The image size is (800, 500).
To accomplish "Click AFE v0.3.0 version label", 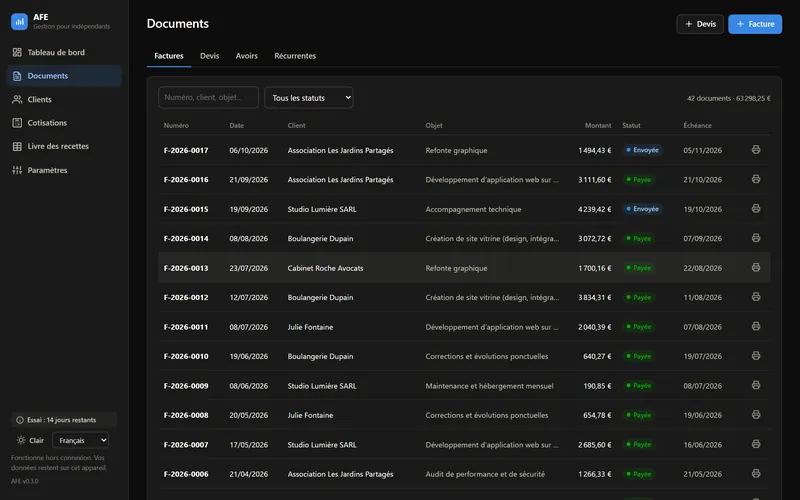I will point(24,481).
